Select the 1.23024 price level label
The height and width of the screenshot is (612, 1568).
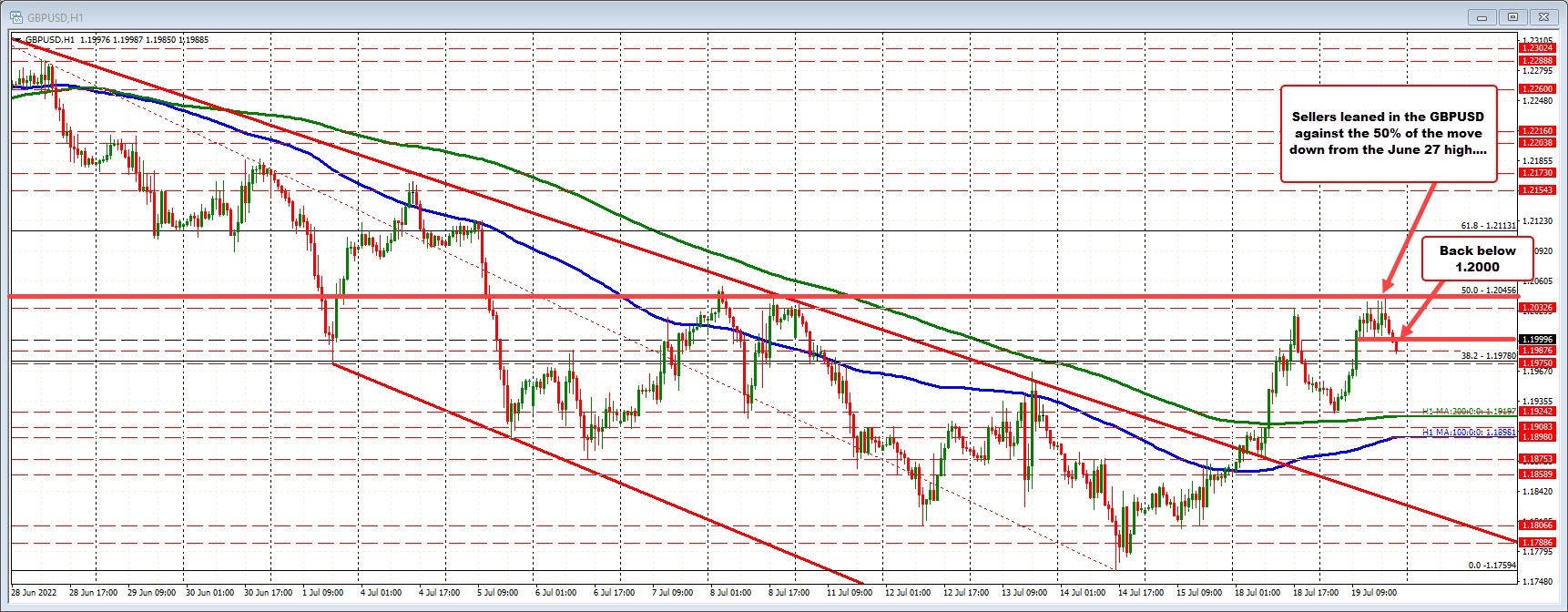pos(1537,49)
